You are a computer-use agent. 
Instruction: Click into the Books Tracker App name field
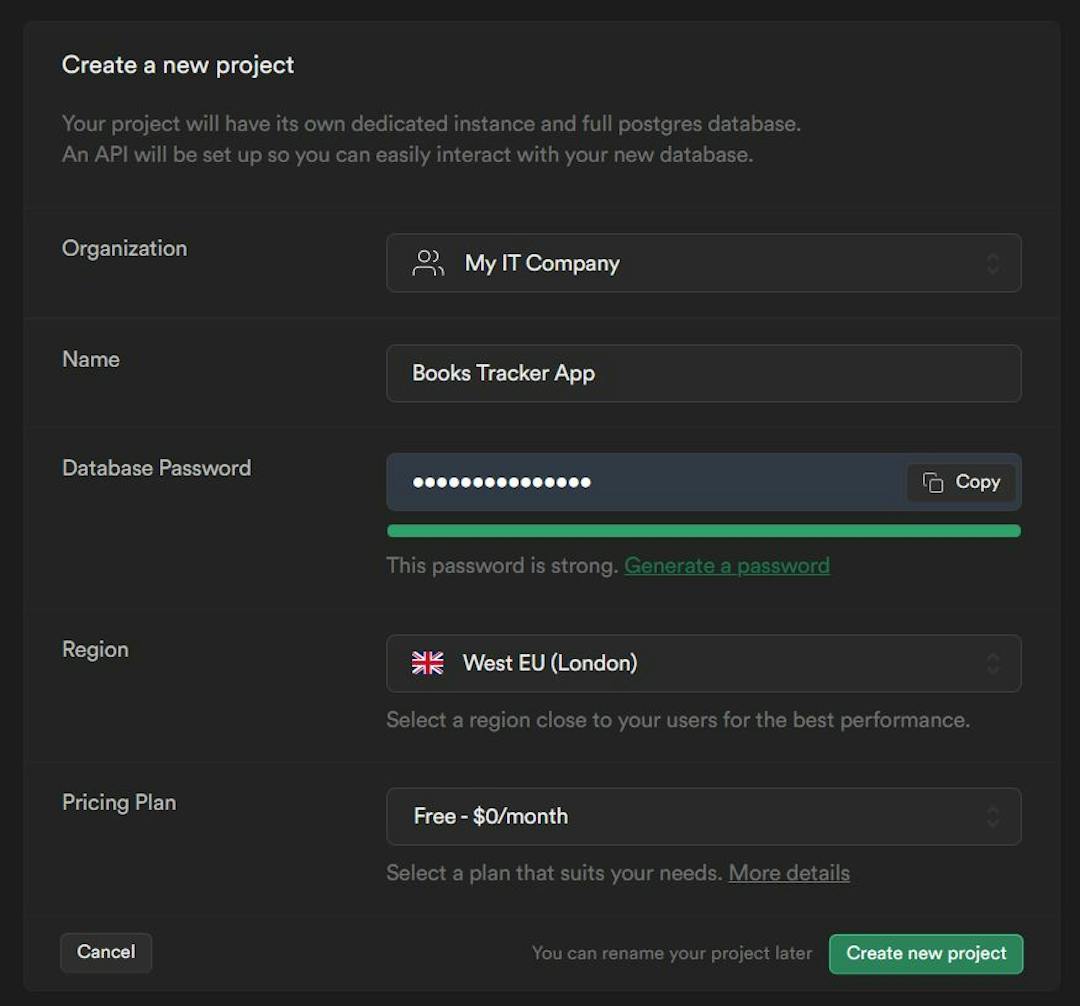(703, 373)
